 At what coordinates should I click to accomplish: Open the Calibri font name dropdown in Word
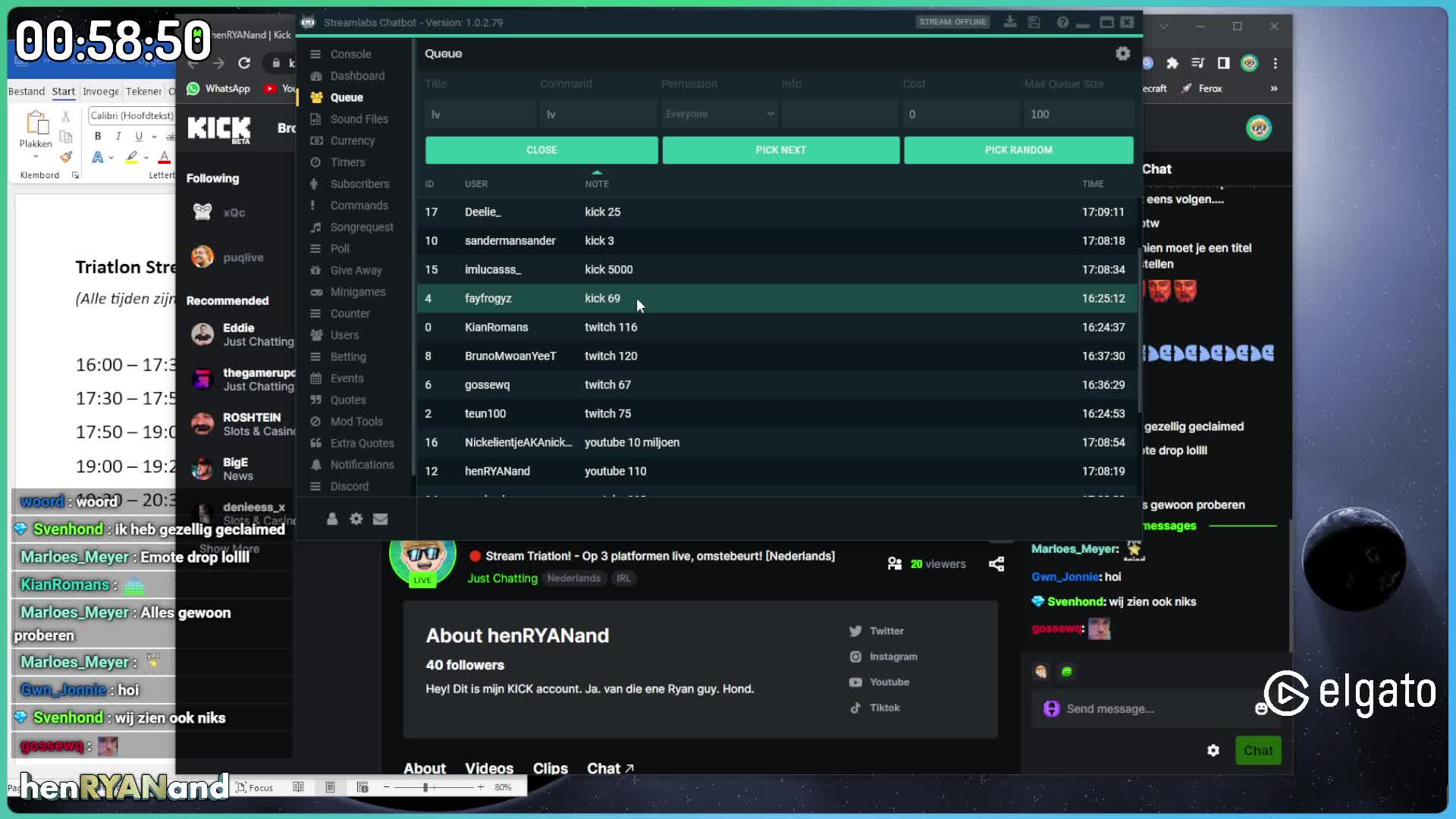coord(131,115)
